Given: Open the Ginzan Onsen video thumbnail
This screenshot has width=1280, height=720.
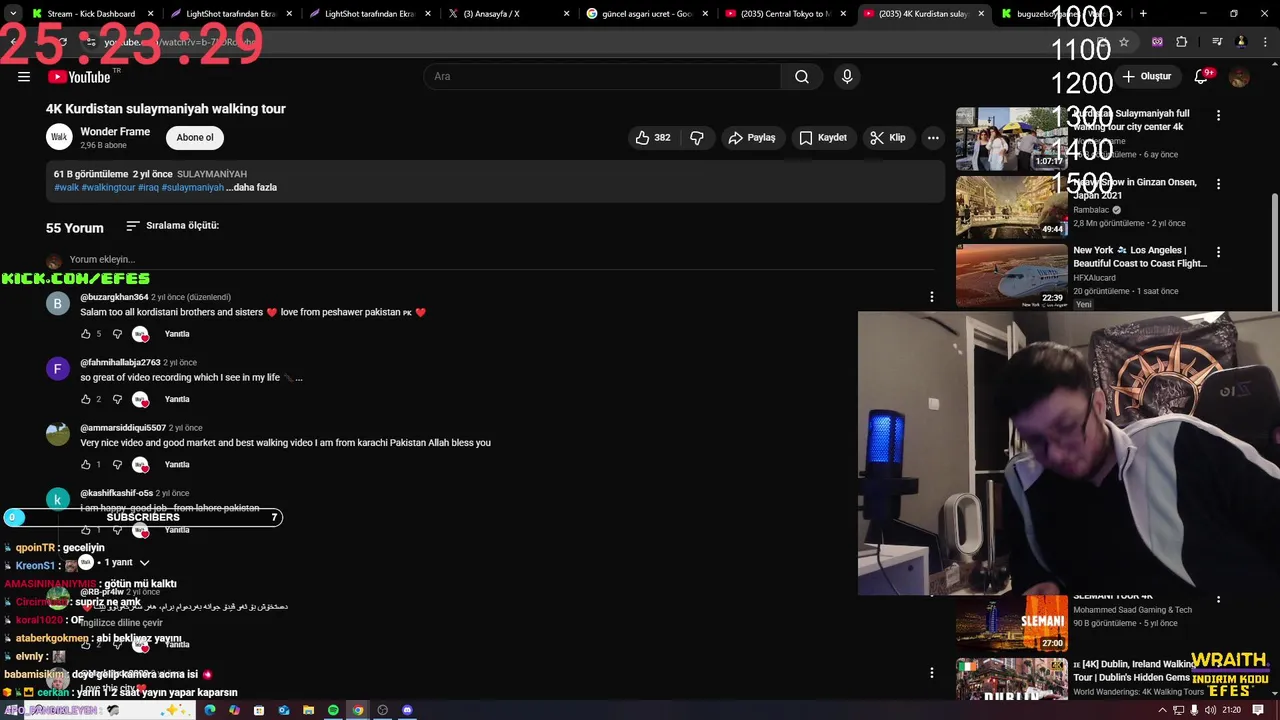Looking at the screenshot, I should point(1011,207).
